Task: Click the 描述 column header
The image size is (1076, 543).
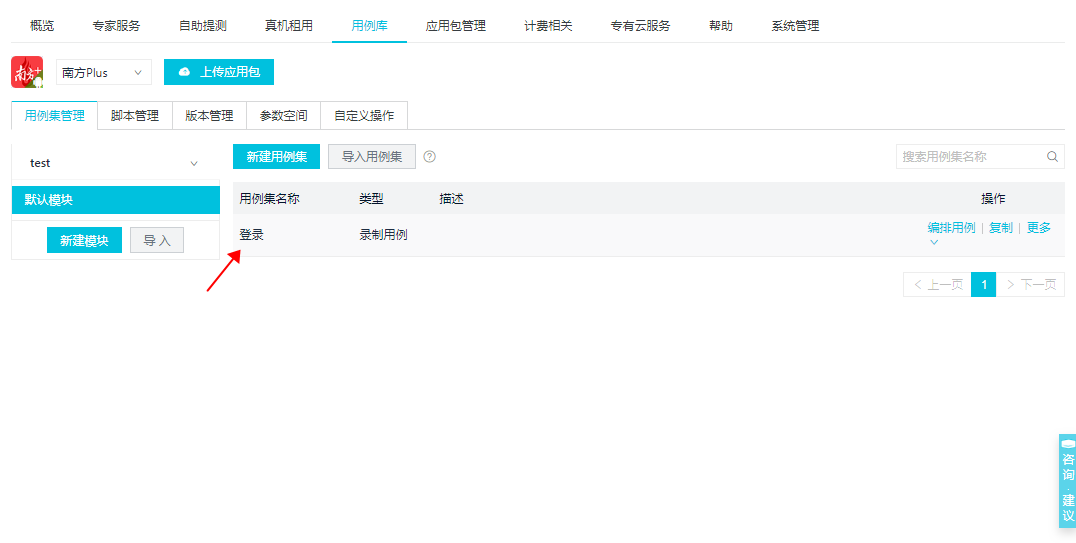Action: pos(452,199)
